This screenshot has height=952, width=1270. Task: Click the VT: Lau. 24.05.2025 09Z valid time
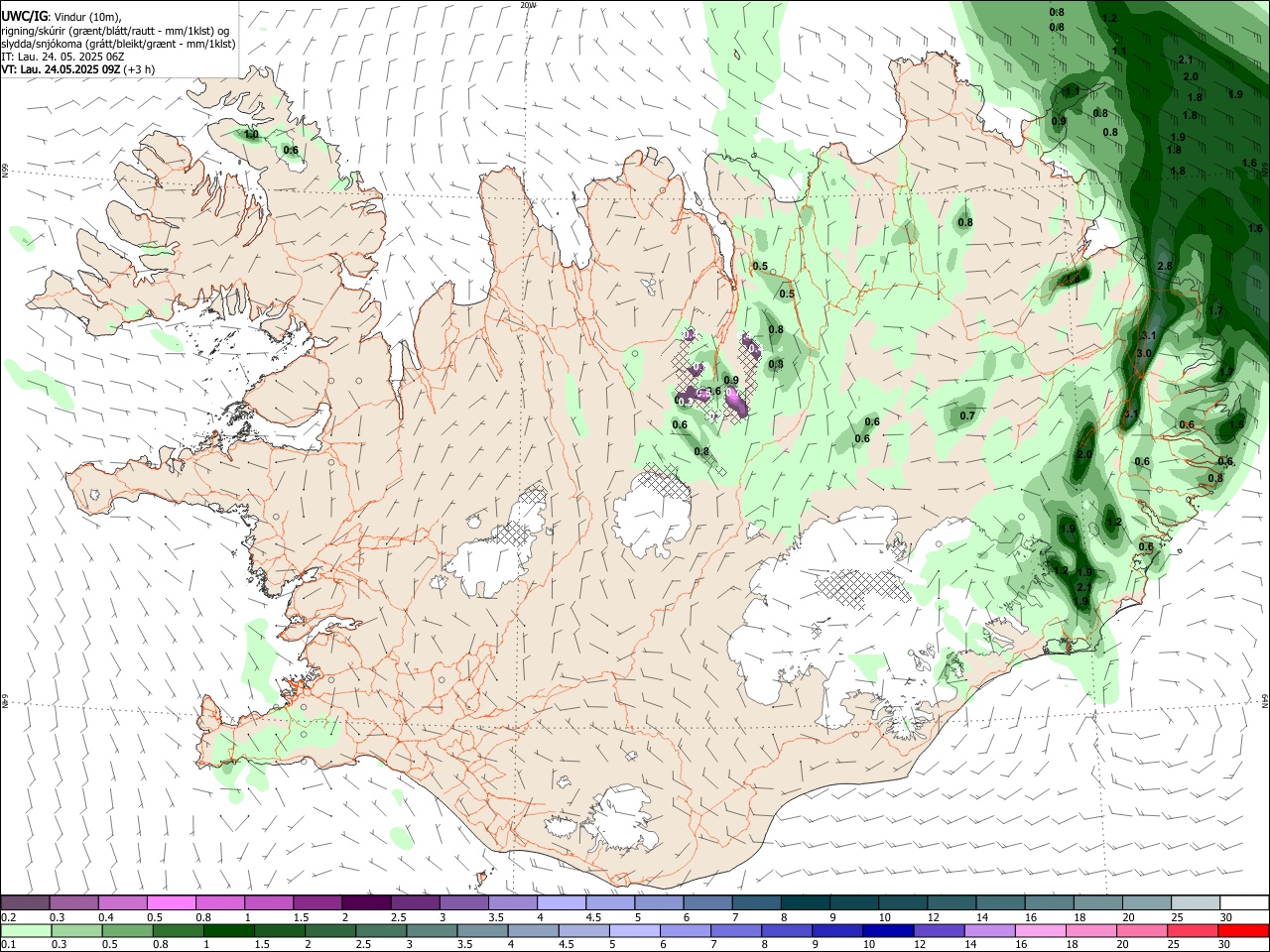point(62,69)
